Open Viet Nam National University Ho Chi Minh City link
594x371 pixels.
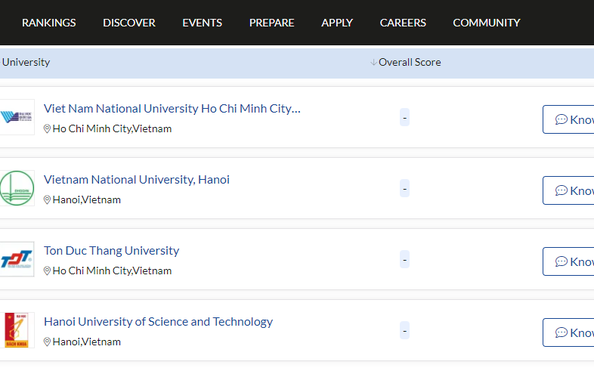[172, 109]
